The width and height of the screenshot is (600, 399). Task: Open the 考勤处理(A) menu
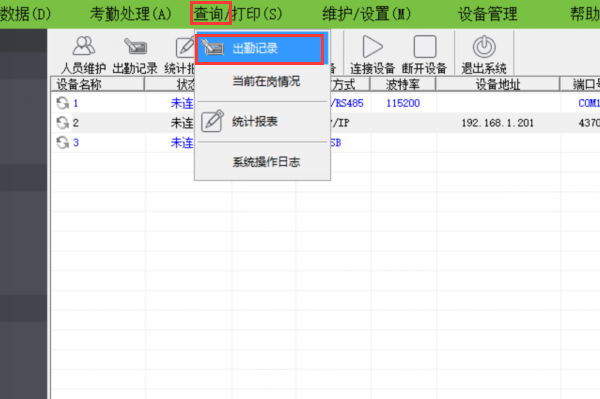[x=130, y=14]
